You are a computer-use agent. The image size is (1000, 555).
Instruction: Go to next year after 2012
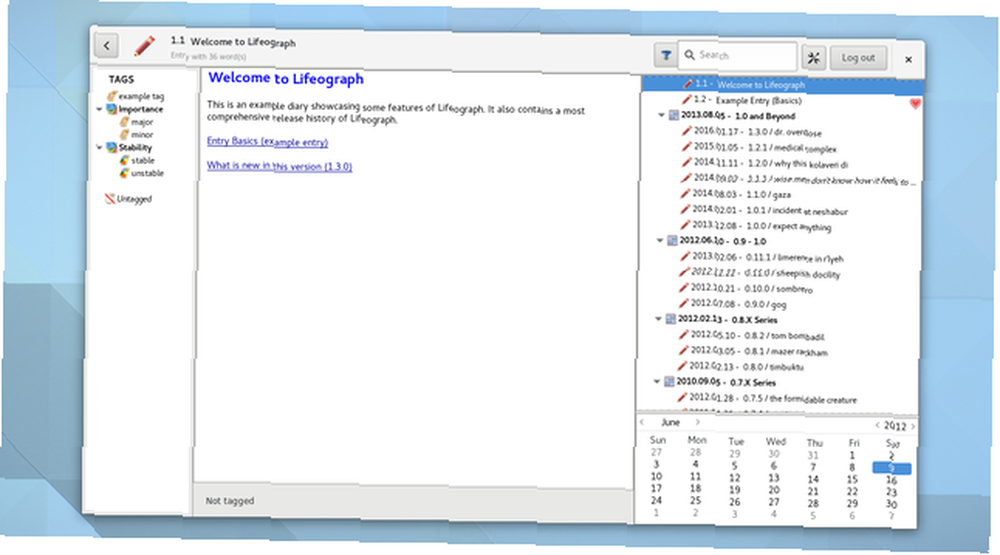(913, 426)
